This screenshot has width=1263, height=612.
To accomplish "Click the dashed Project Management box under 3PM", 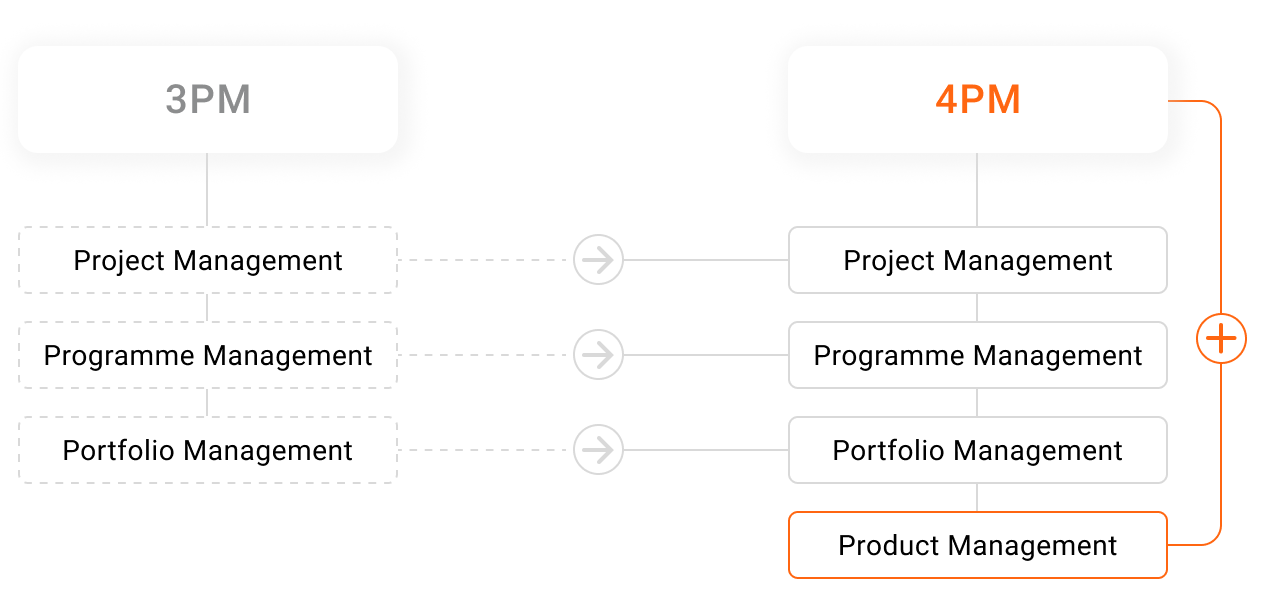I will [208, 260].
